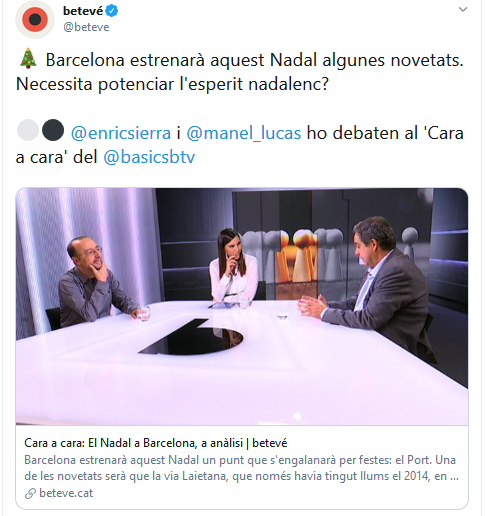This screenshot has width=485, height=516.
Task: Click the black circle emoji
Action: [53, 130]
